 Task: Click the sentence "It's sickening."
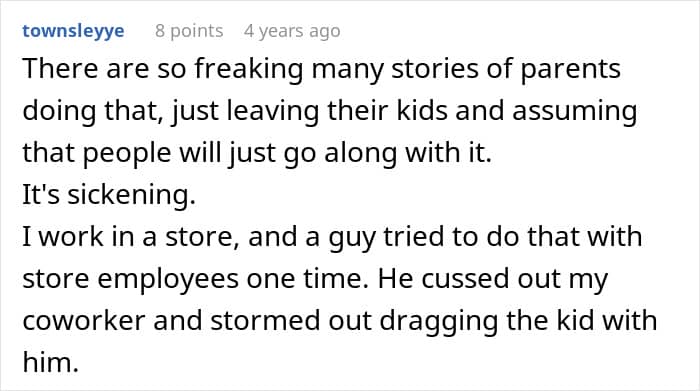click(109, 195)
